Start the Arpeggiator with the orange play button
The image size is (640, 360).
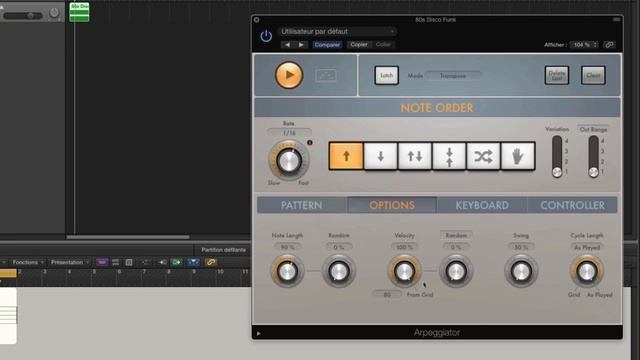(x=289, y=75)
